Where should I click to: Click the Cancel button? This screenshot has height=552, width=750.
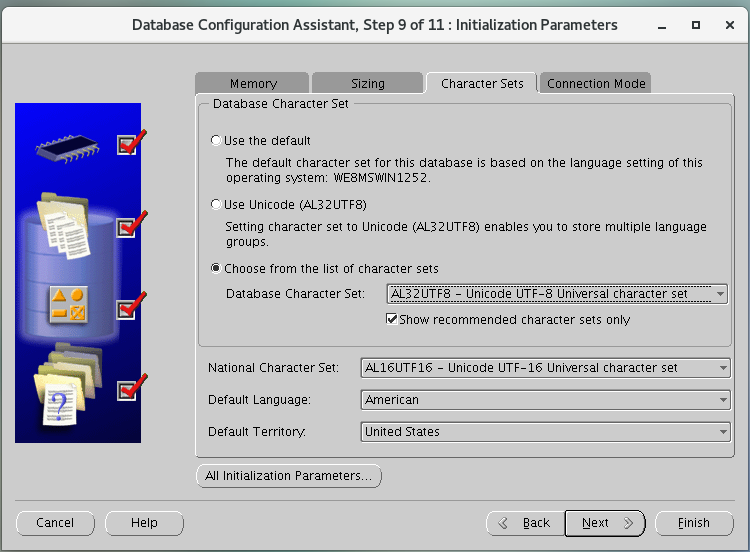tap(55, 523)
